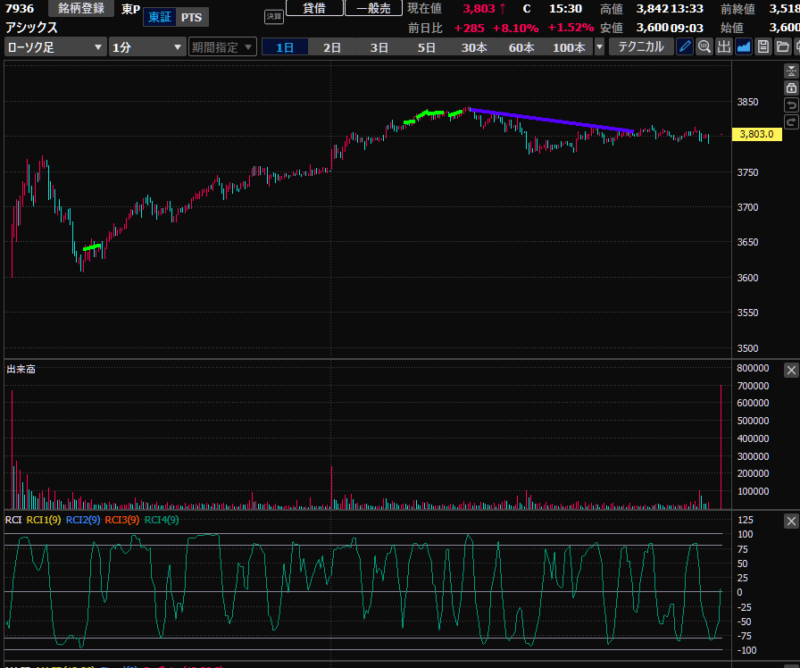Toggle the price scale lock icon
This screenshot has height=668, width=800.
[791, 88]
